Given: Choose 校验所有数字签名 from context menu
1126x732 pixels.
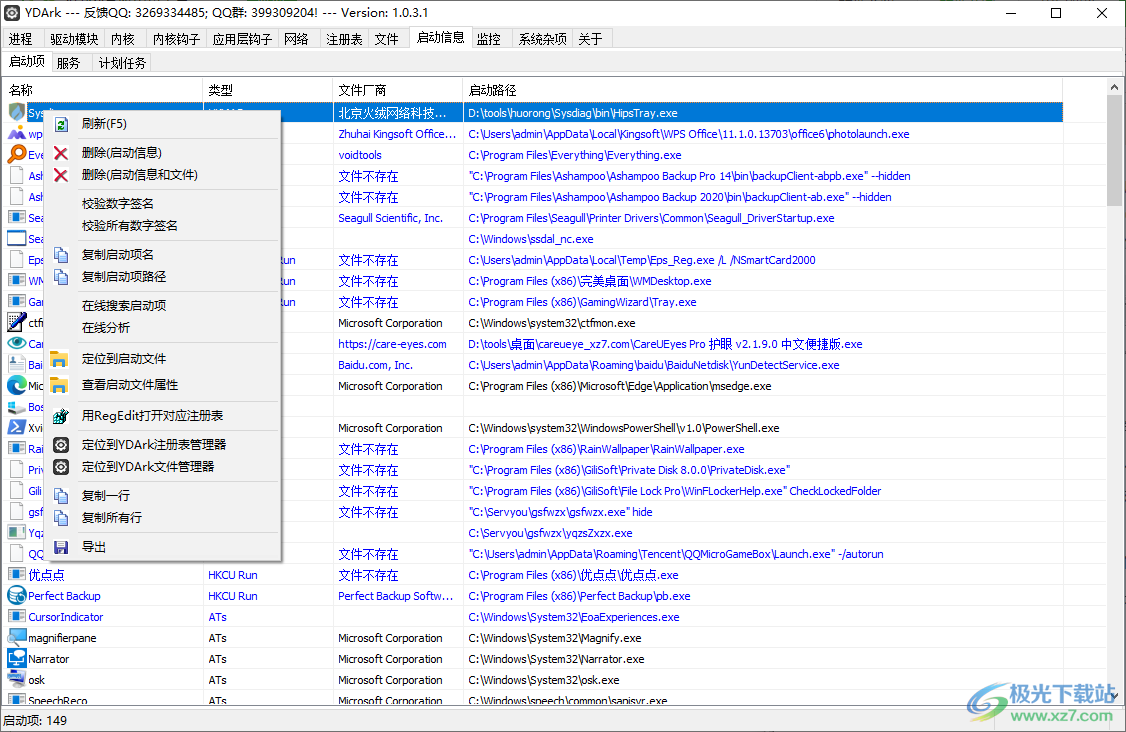Looking at the screenshot, I should point(129,226).
